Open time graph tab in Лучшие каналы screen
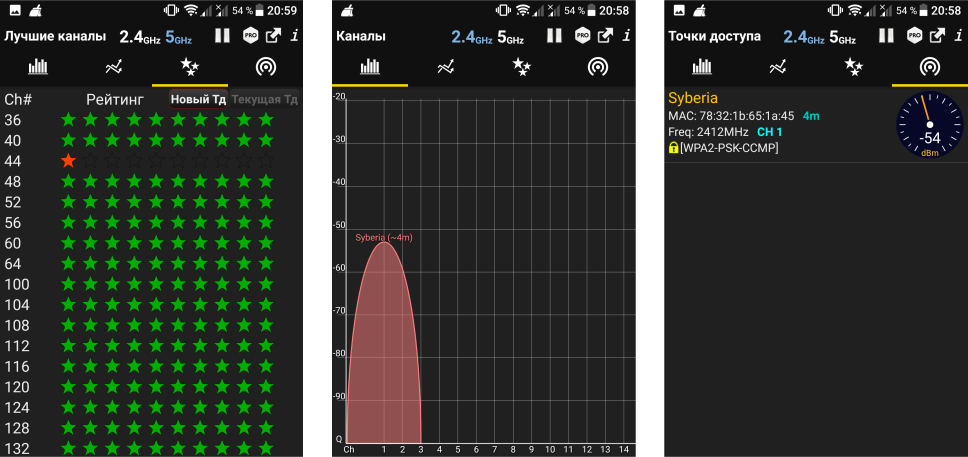Image resolution: width=968 pixels, height=457 pixels. pyautogui.click(x=114, y=67)
